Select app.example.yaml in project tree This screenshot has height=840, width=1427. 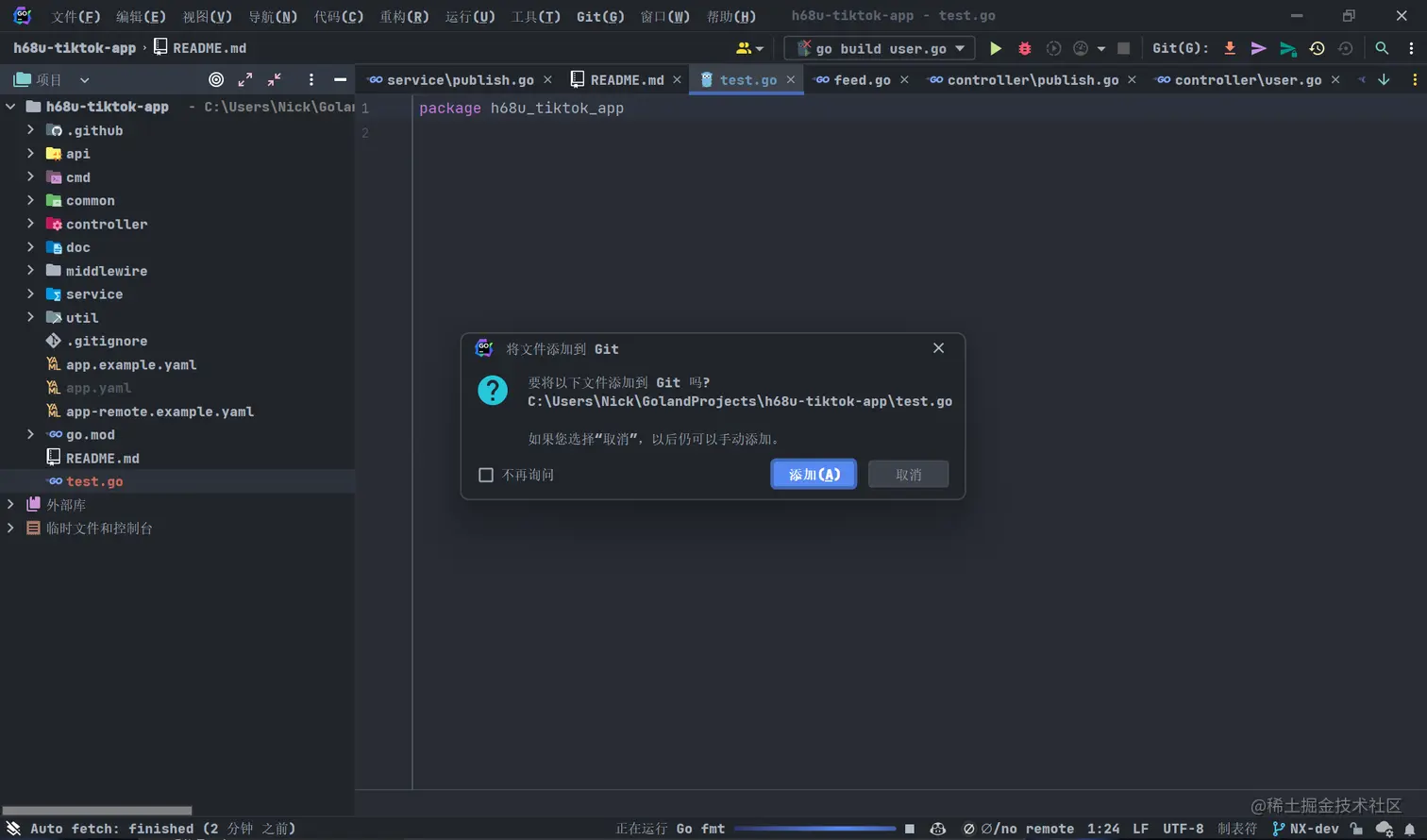click(x=131, y=364)
